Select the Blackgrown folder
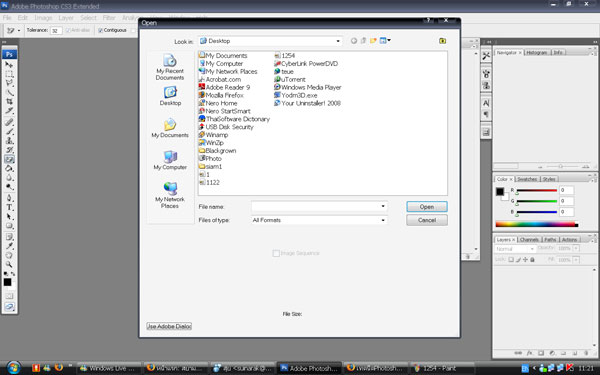Image resolution: width=600 pixels, height=375 pixels. [x=217, y=151]
